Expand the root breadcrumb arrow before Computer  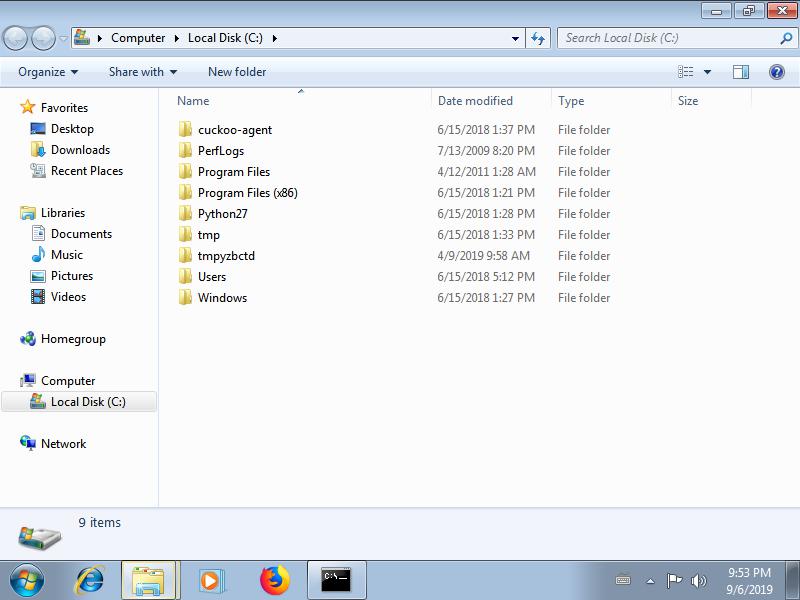(100, 38)
